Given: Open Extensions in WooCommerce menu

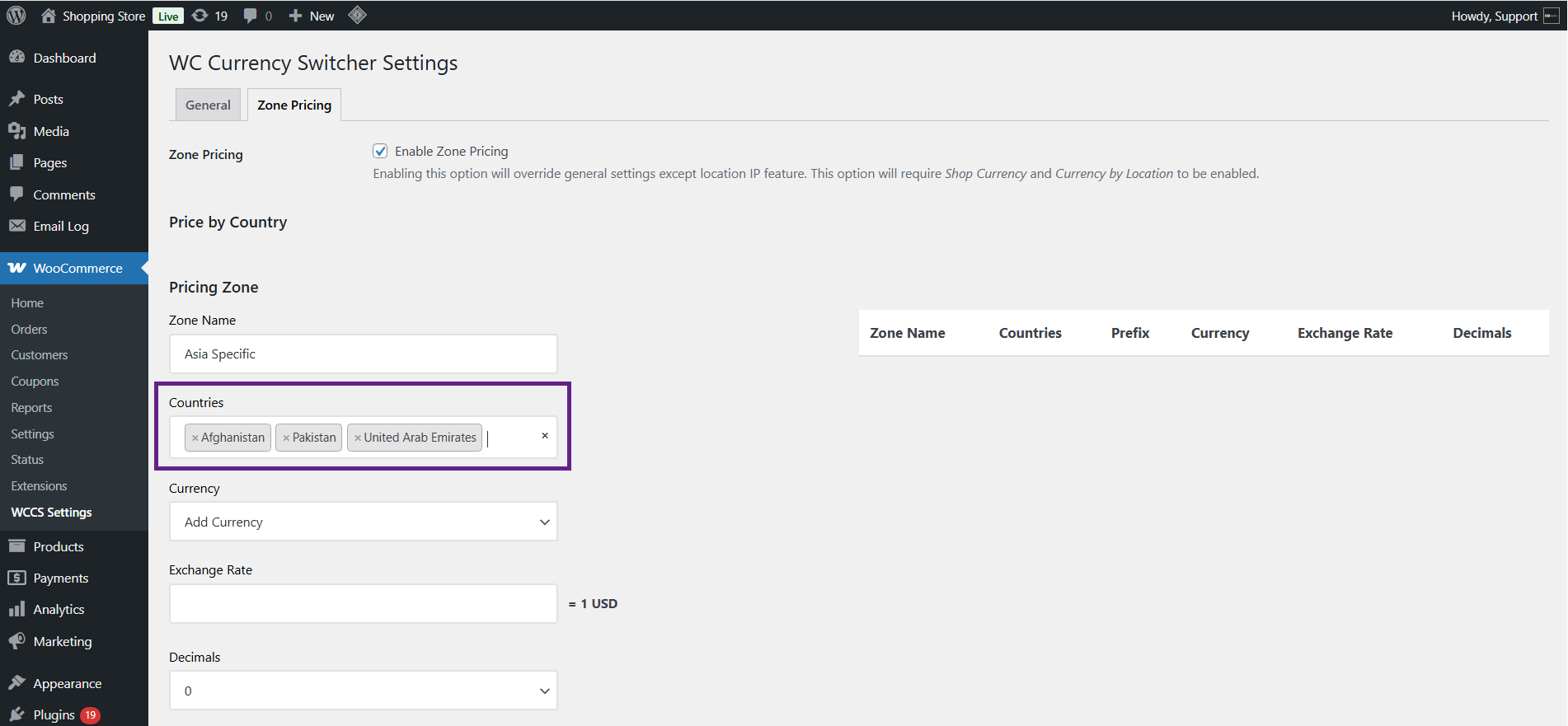Looking at the screenshot, I should (39, 486).
